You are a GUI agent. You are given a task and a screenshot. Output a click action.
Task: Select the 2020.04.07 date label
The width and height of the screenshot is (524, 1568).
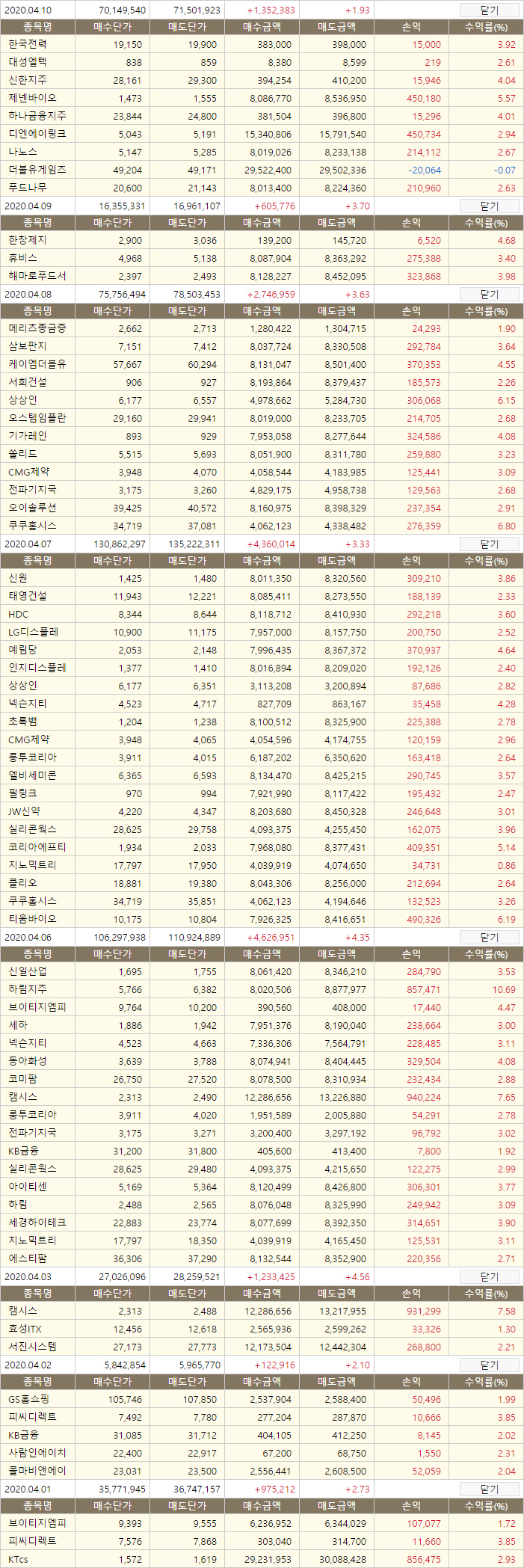pyautogui.click(x=28, y=544)
